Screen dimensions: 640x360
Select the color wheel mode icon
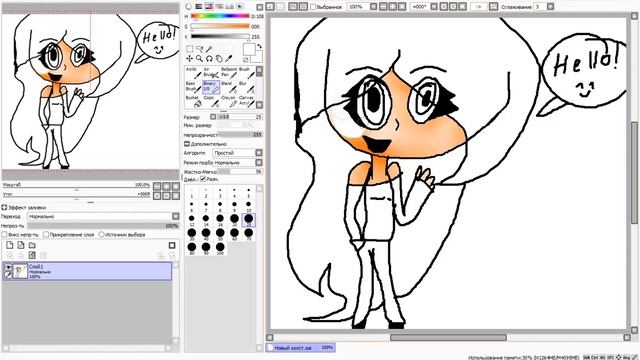(x=188, y=7)
